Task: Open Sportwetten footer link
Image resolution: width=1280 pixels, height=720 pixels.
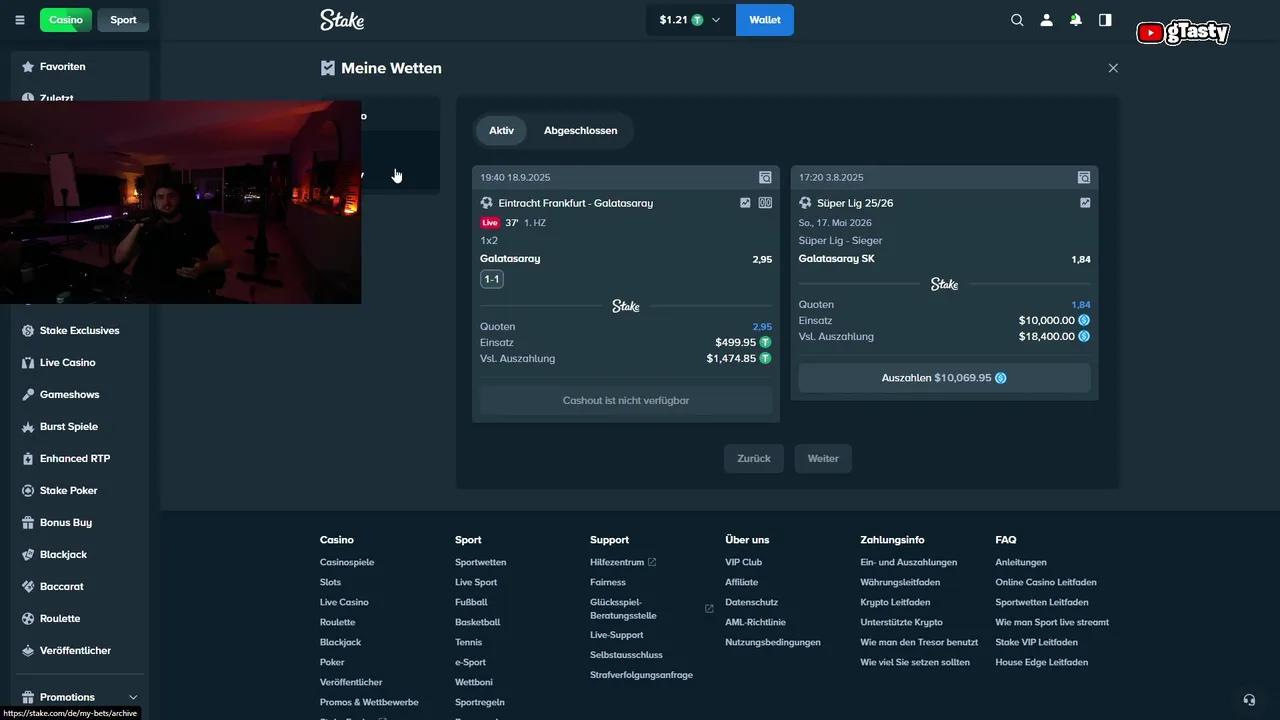Action: 481,562
